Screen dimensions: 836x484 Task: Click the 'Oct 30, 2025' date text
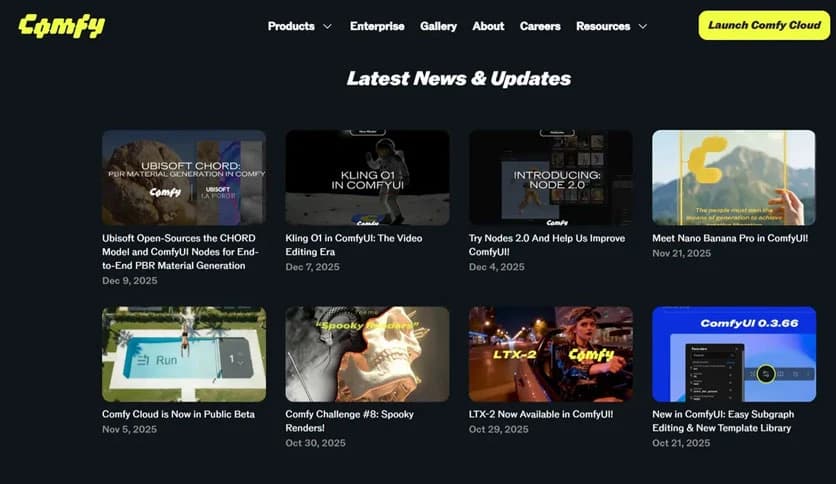coord(315,443)
